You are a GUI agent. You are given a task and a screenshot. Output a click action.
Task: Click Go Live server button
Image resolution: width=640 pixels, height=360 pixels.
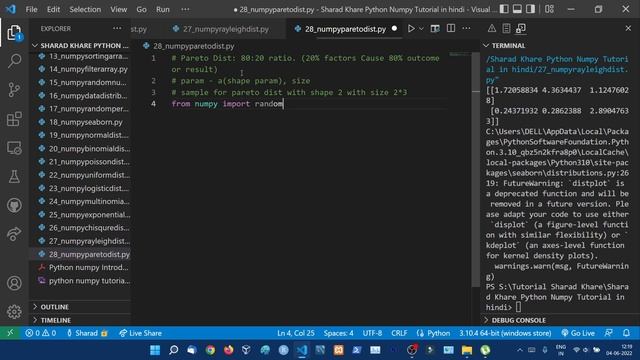coord(578,333)
